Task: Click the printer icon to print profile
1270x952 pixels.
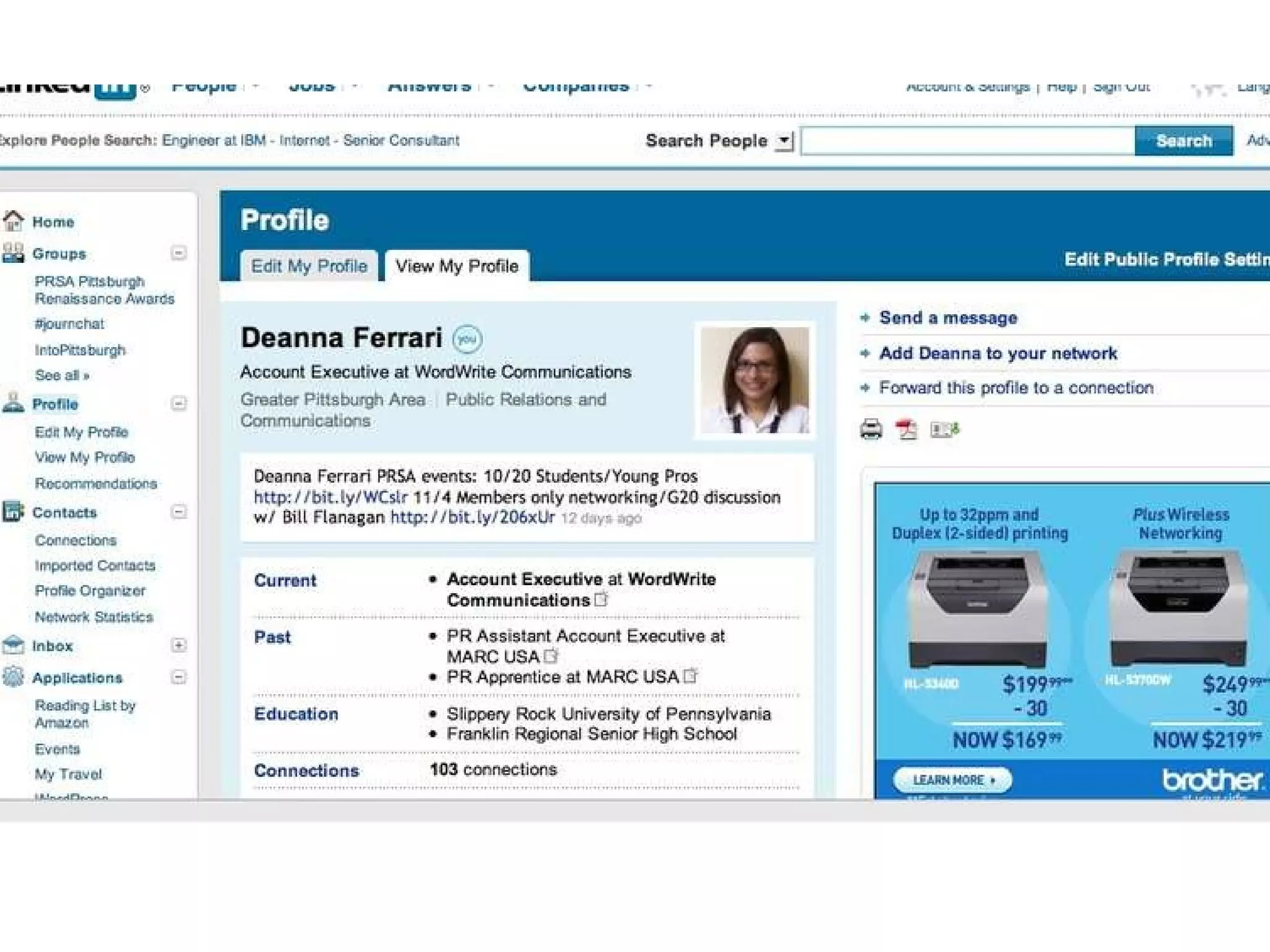Action: (x=871, y=429)
